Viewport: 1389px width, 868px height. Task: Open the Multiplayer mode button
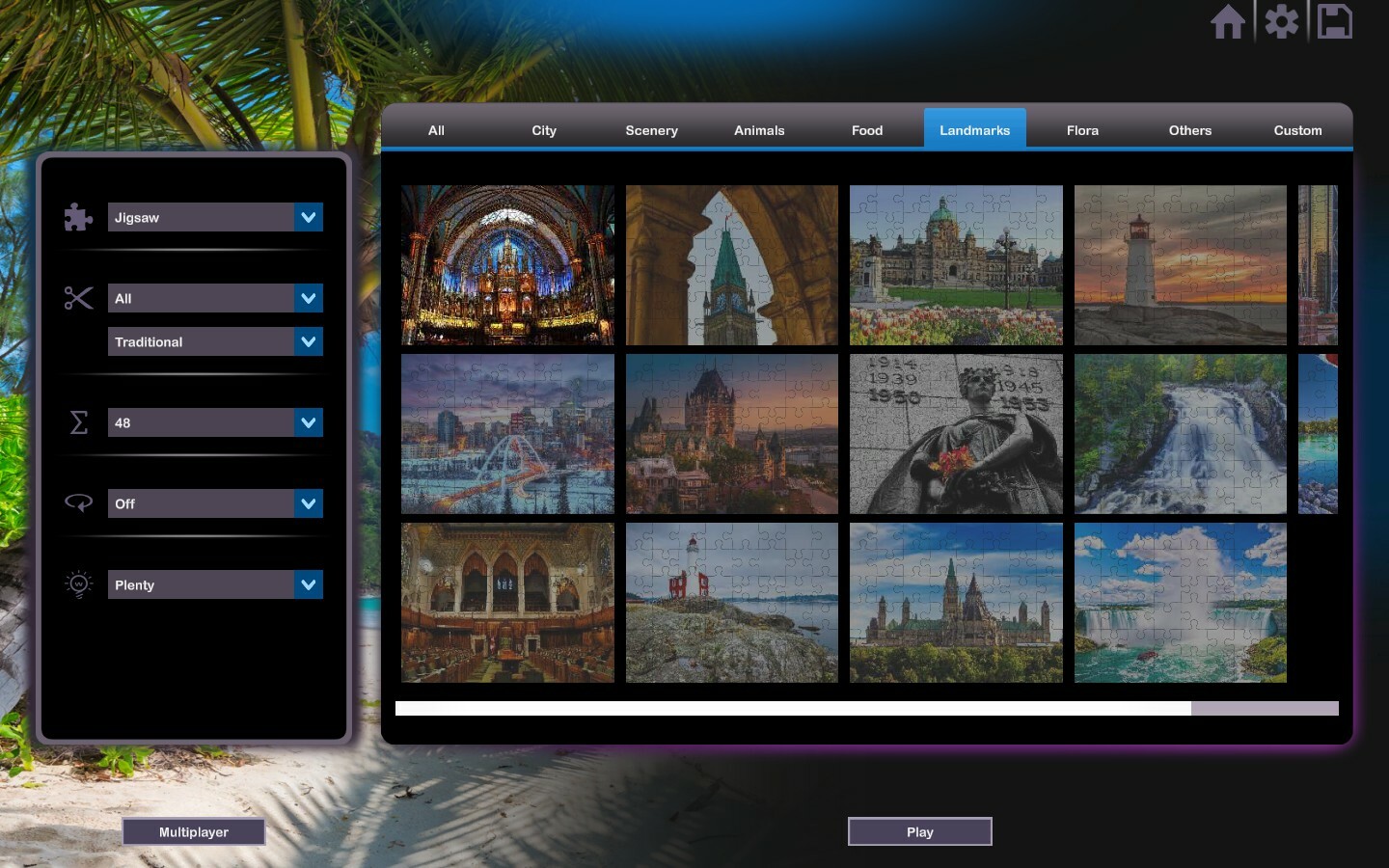point(193,831)
